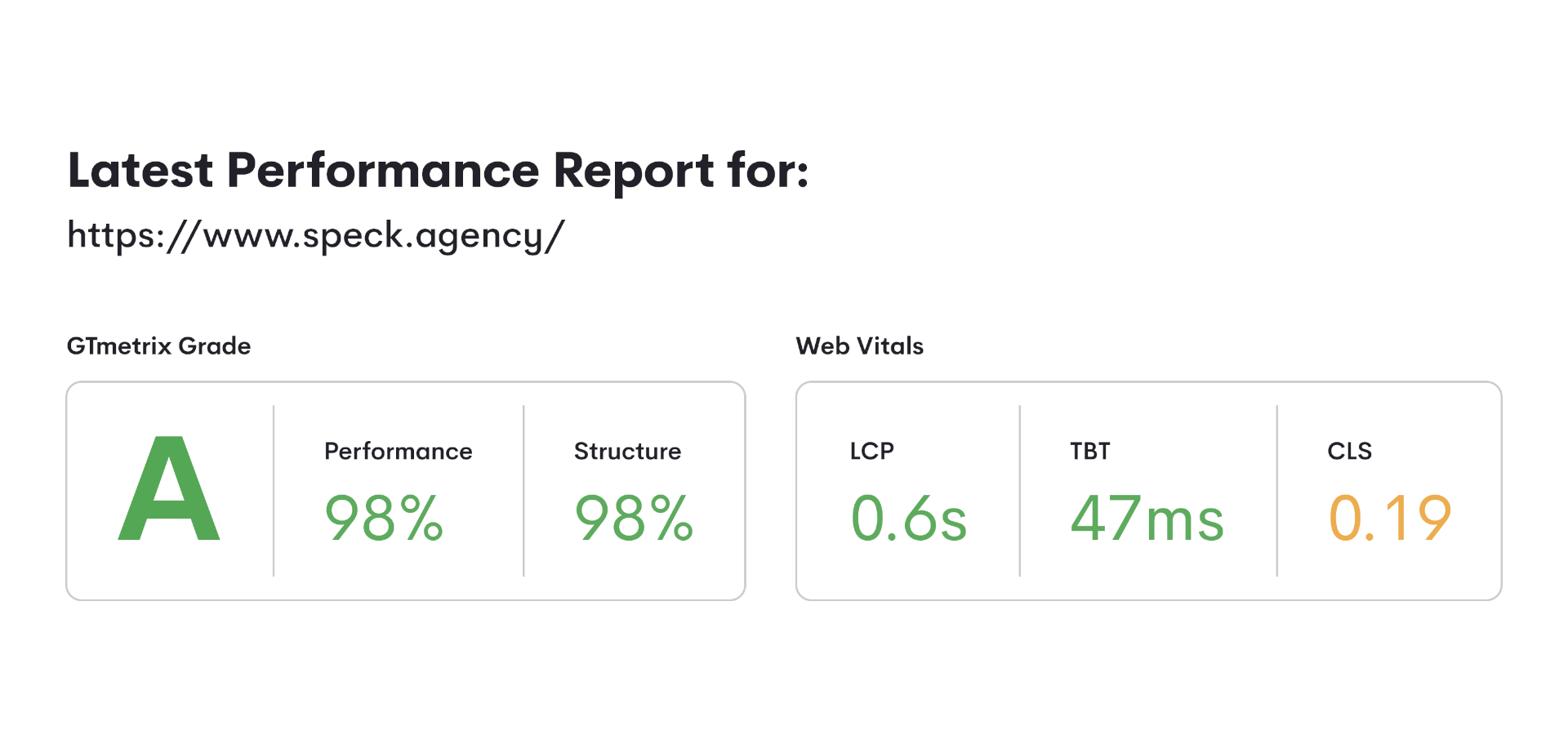Viewport: 1568px width, 735px height.
Task: Click the divider between TBT and CLS
Action: click(1277, 491)
